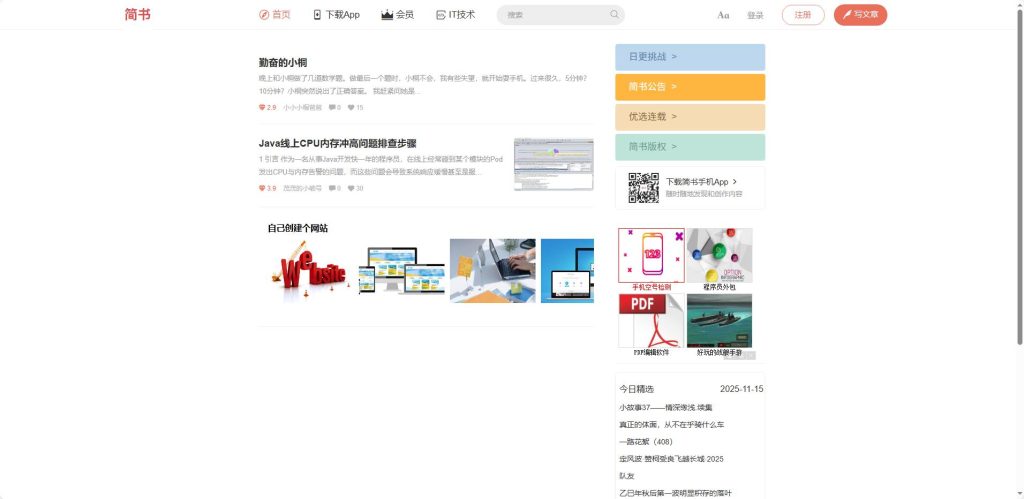This screenshot has width=1024, height=499.
Task: Click the red Website ad image
Action: (x=310, y=270)
